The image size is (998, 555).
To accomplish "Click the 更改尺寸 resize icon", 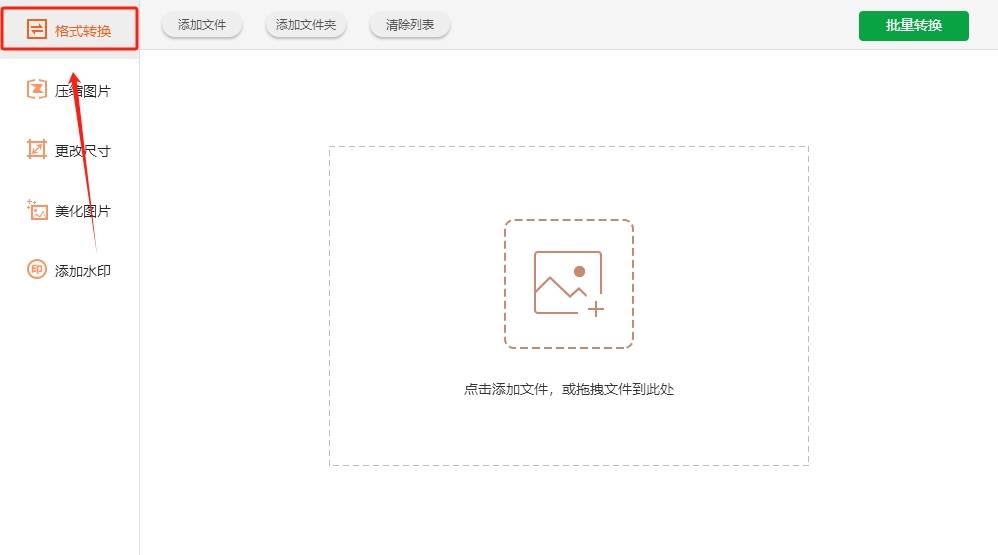I will [37, 150].
